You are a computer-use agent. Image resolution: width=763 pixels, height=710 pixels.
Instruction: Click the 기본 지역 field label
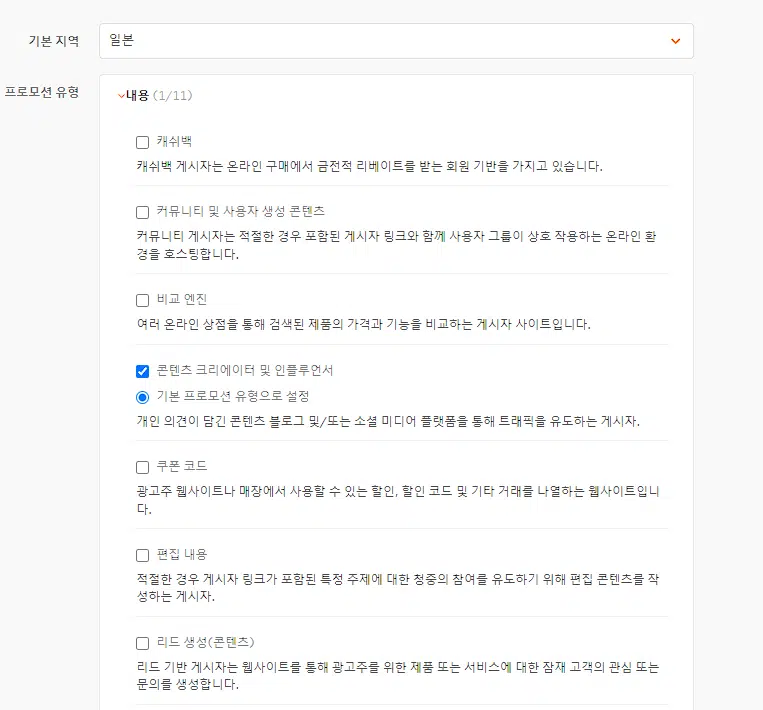click(x=54, y=41)
